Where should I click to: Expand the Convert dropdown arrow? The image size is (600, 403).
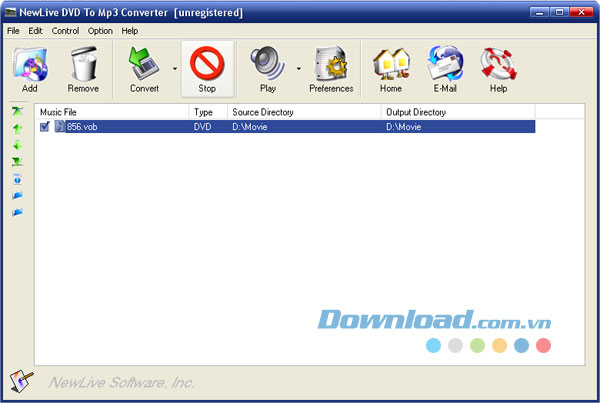click(x=175, y=69)
